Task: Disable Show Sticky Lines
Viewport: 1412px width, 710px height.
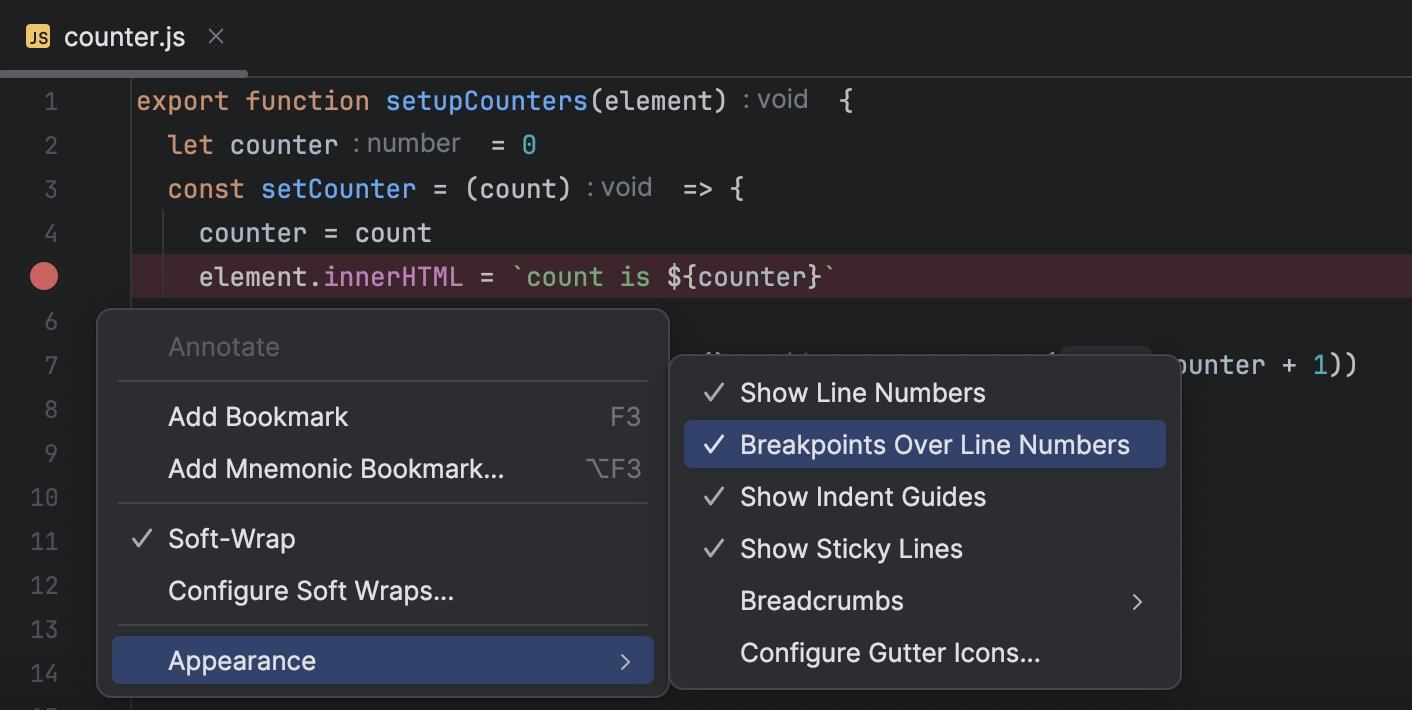Action: (850, 548)
